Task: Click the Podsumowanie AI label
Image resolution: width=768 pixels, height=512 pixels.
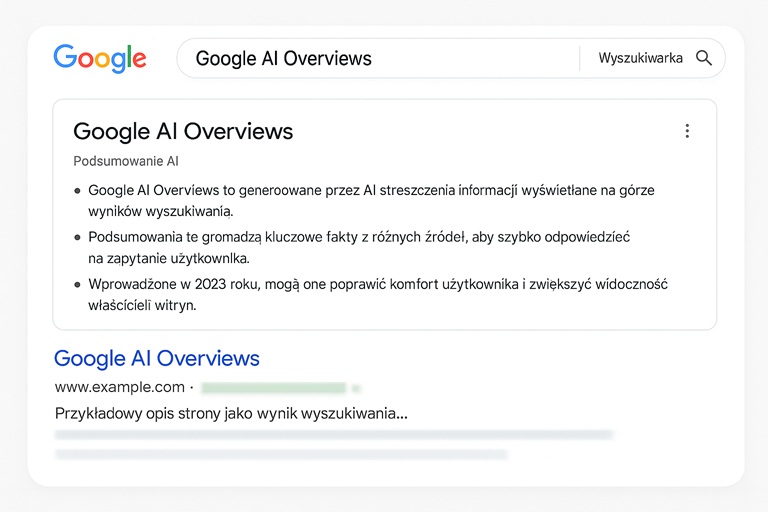Action: point(126,161)
